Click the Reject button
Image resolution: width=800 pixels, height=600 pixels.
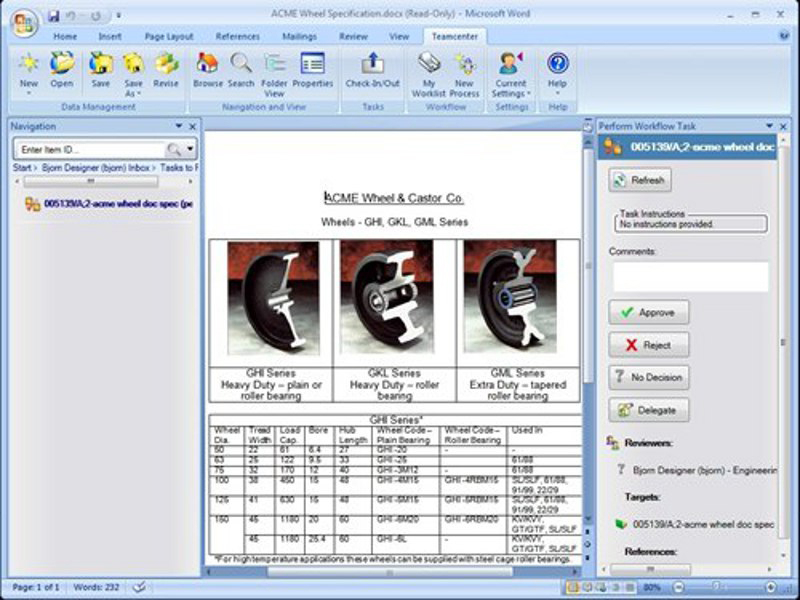(x=648, y=345)
